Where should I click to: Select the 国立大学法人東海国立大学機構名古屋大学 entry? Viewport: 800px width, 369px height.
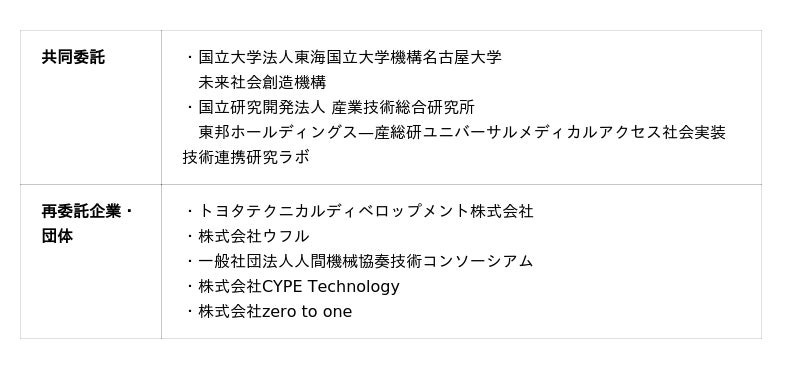click(x=349, y=57)
